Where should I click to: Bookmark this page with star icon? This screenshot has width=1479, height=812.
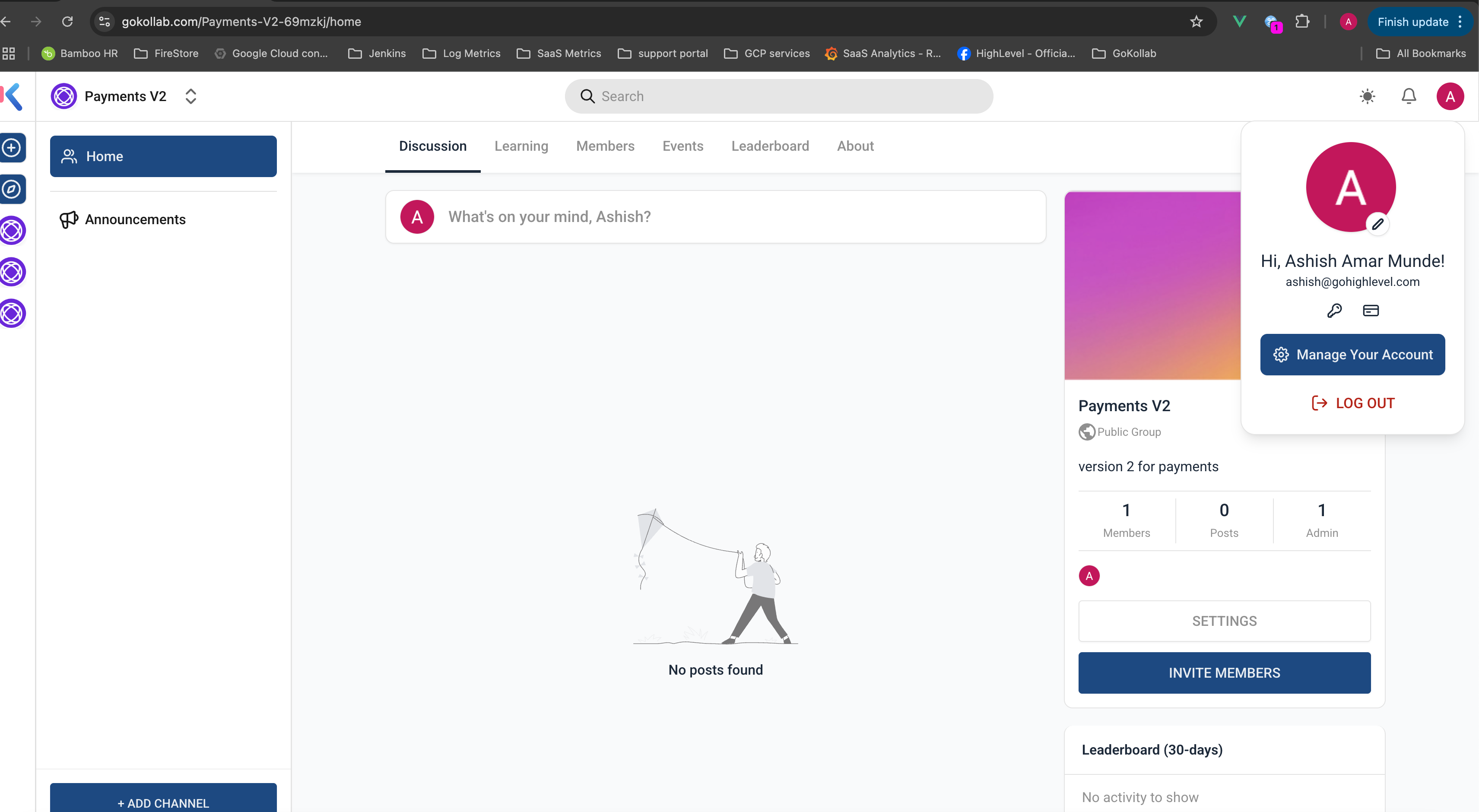click(1196, 22)
